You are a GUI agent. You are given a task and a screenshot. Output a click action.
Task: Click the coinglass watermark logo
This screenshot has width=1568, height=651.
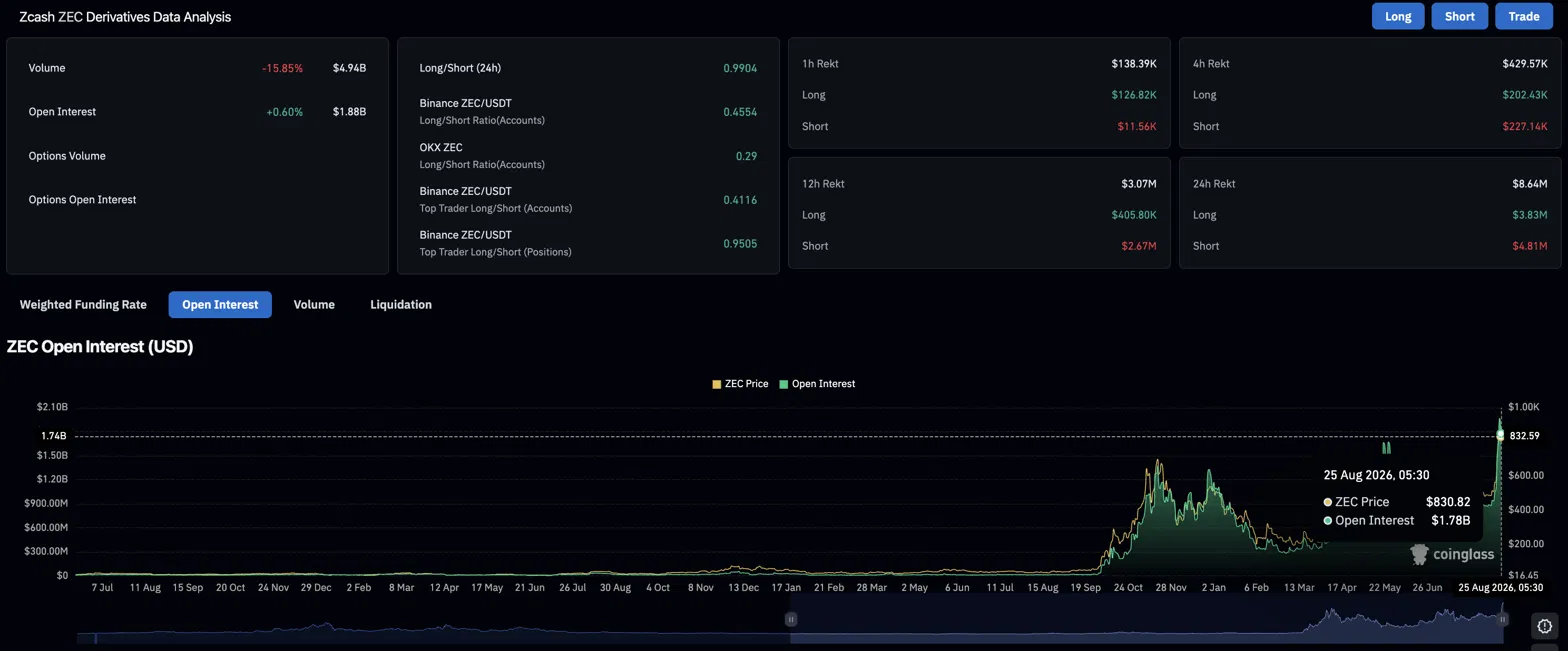tap(1452, 554)
